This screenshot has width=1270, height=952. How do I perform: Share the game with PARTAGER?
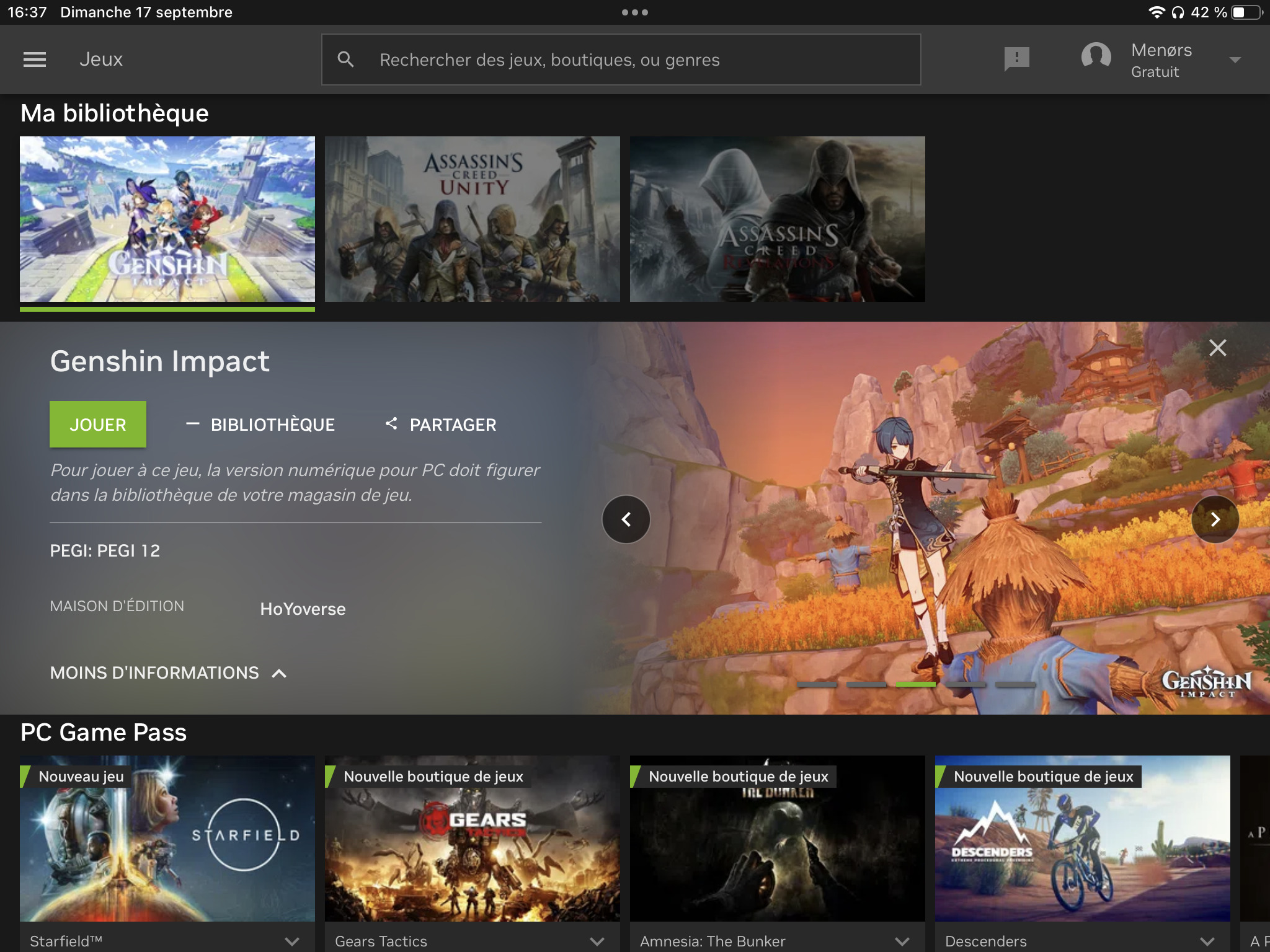coord(441,425)
